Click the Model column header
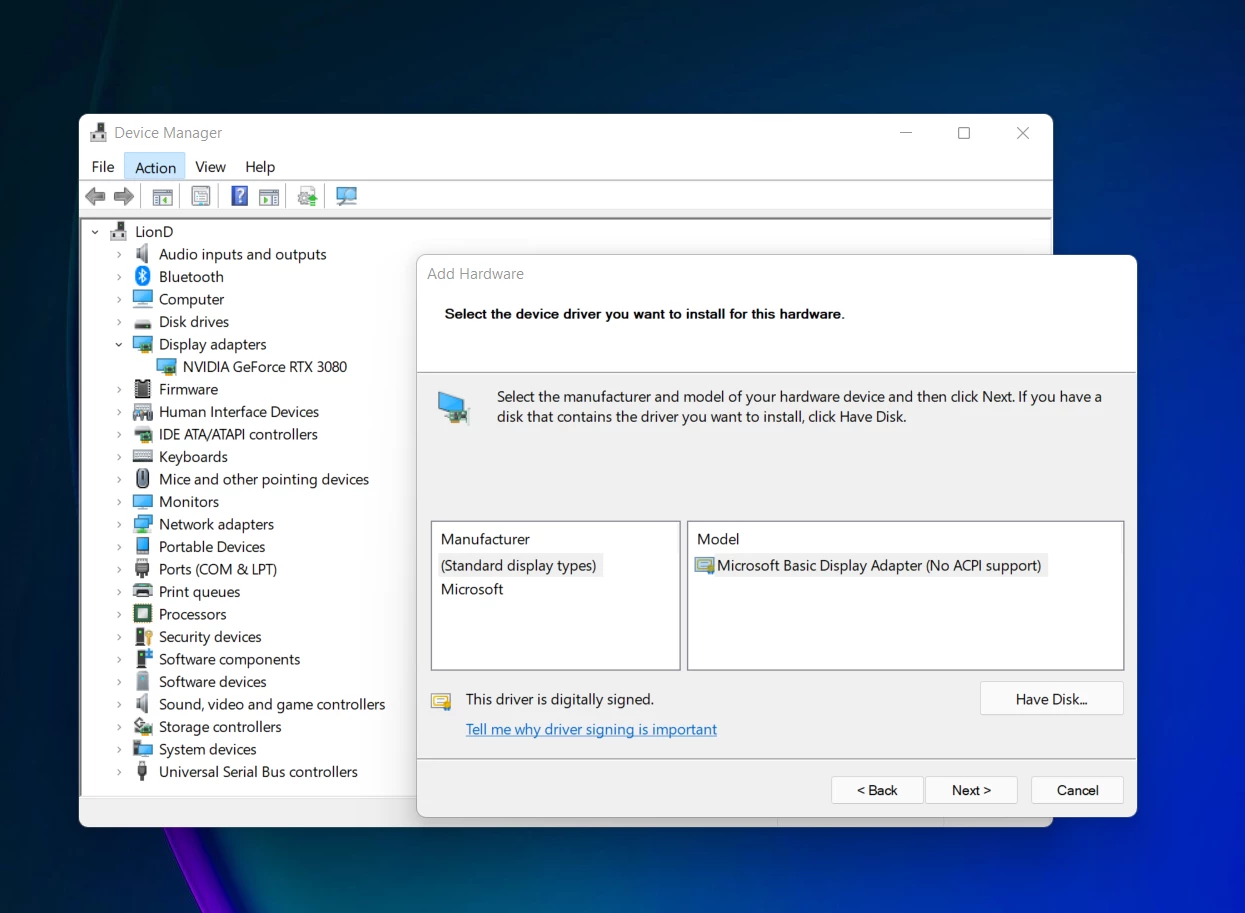1245x913 pixels. coord(718,539)
